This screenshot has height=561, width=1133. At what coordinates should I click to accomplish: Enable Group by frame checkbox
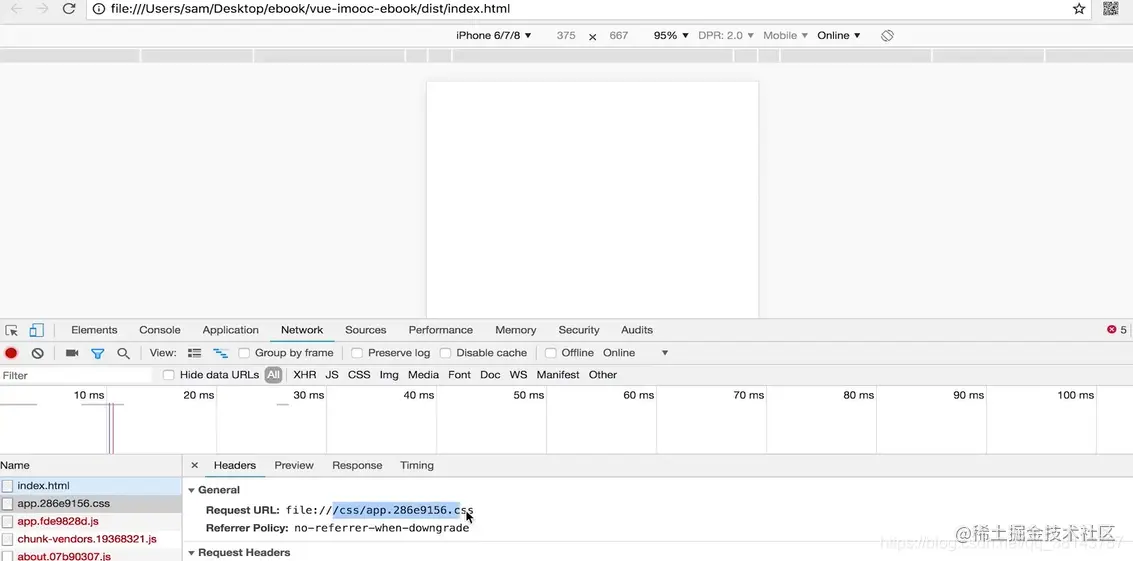click(x=244, y=353)
